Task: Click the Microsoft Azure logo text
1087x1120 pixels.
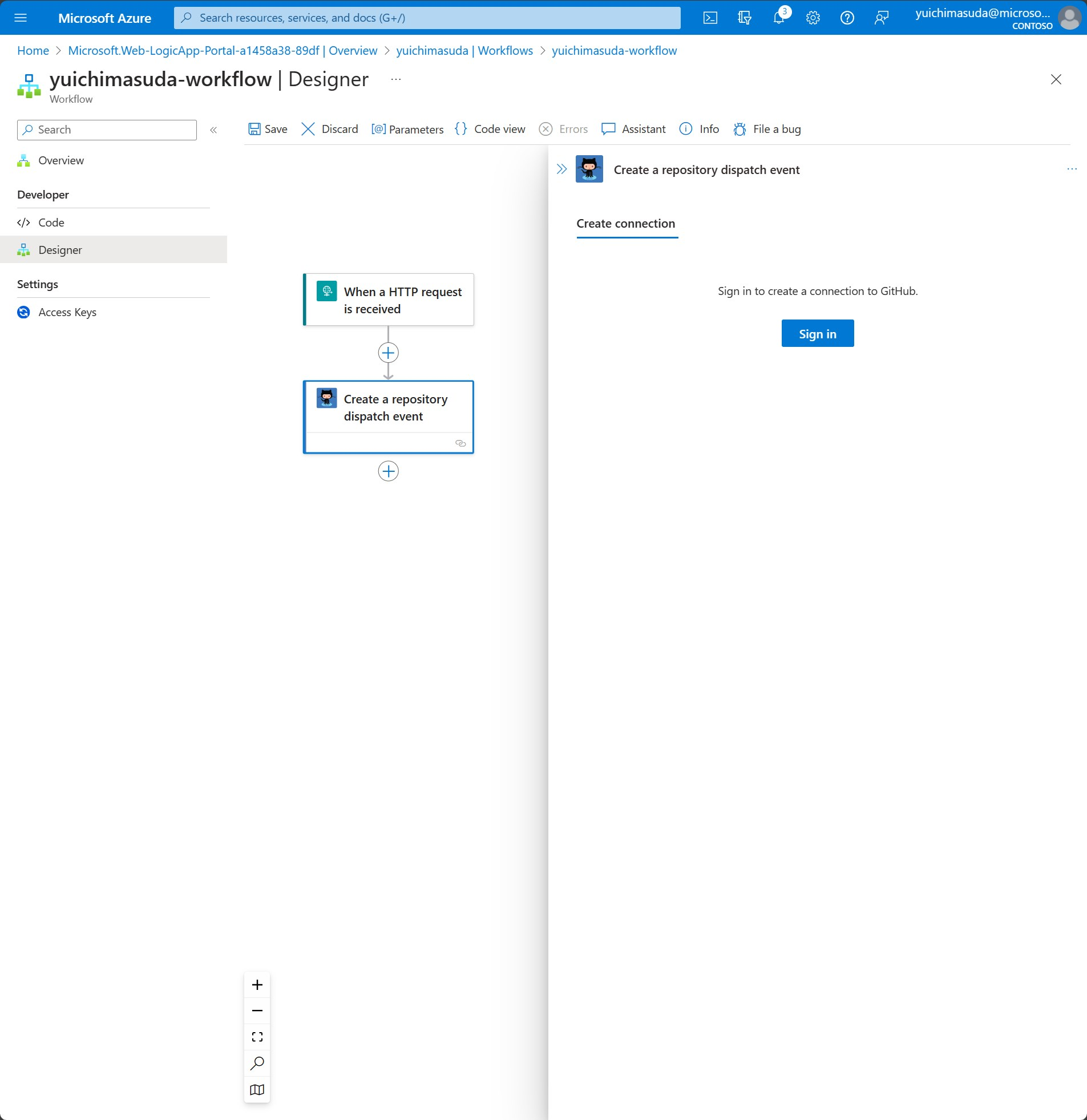Action: coord(104,18)
